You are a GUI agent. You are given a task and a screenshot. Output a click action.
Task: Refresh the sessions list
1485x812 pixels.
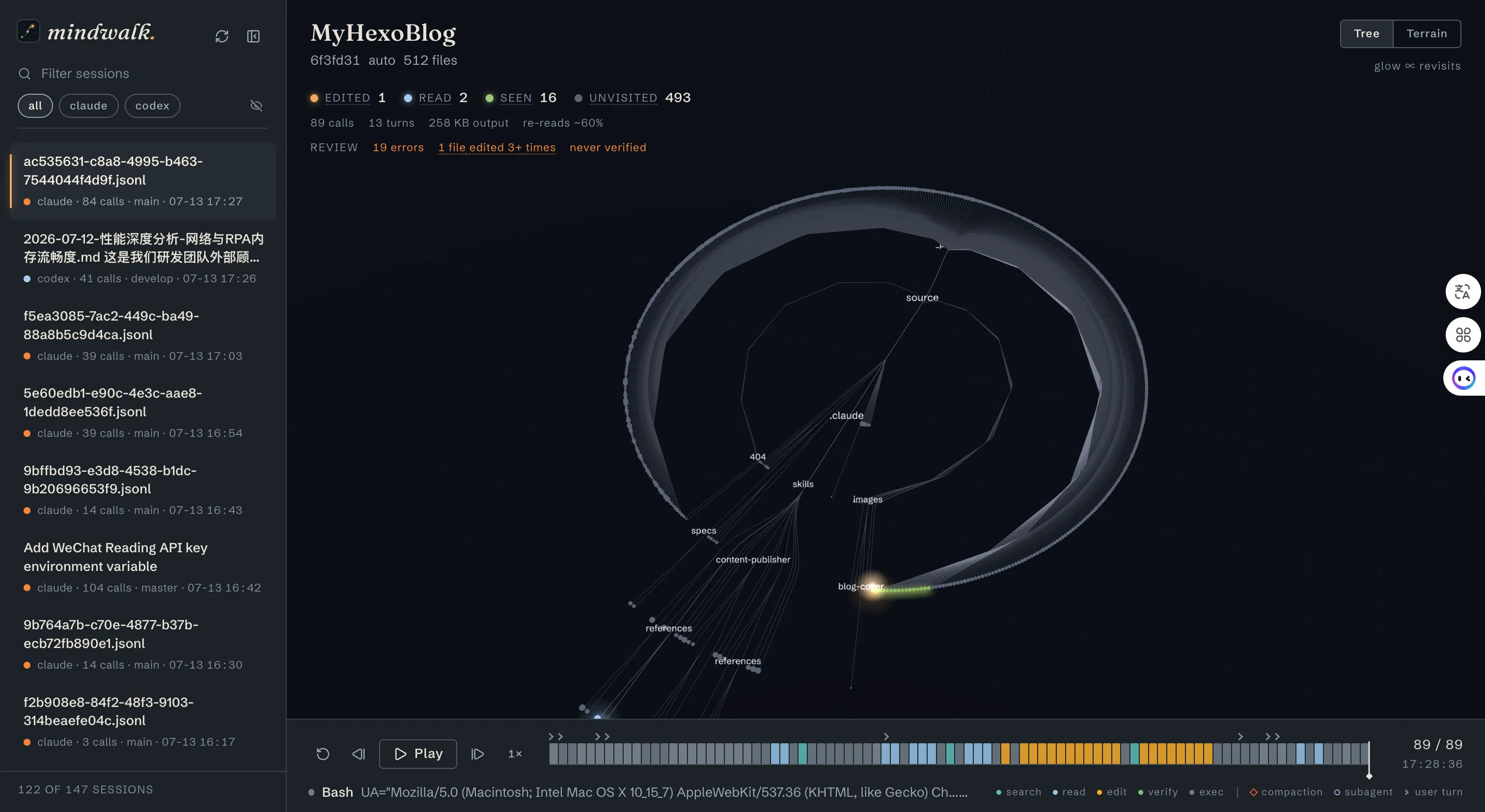(222, 36)
